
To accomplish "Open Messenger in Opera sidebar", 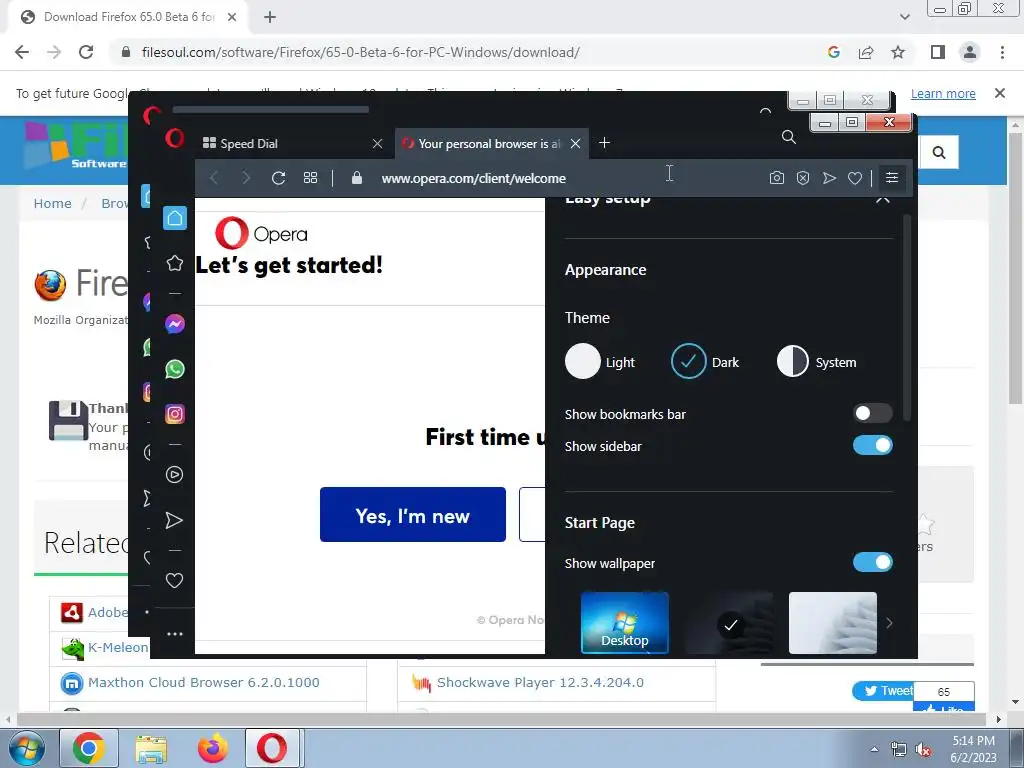I will (174, 324).
